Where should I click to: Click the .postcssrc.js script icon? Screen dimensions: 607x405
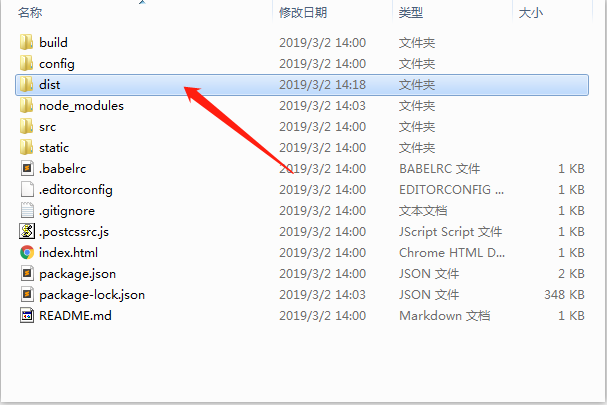27,231
